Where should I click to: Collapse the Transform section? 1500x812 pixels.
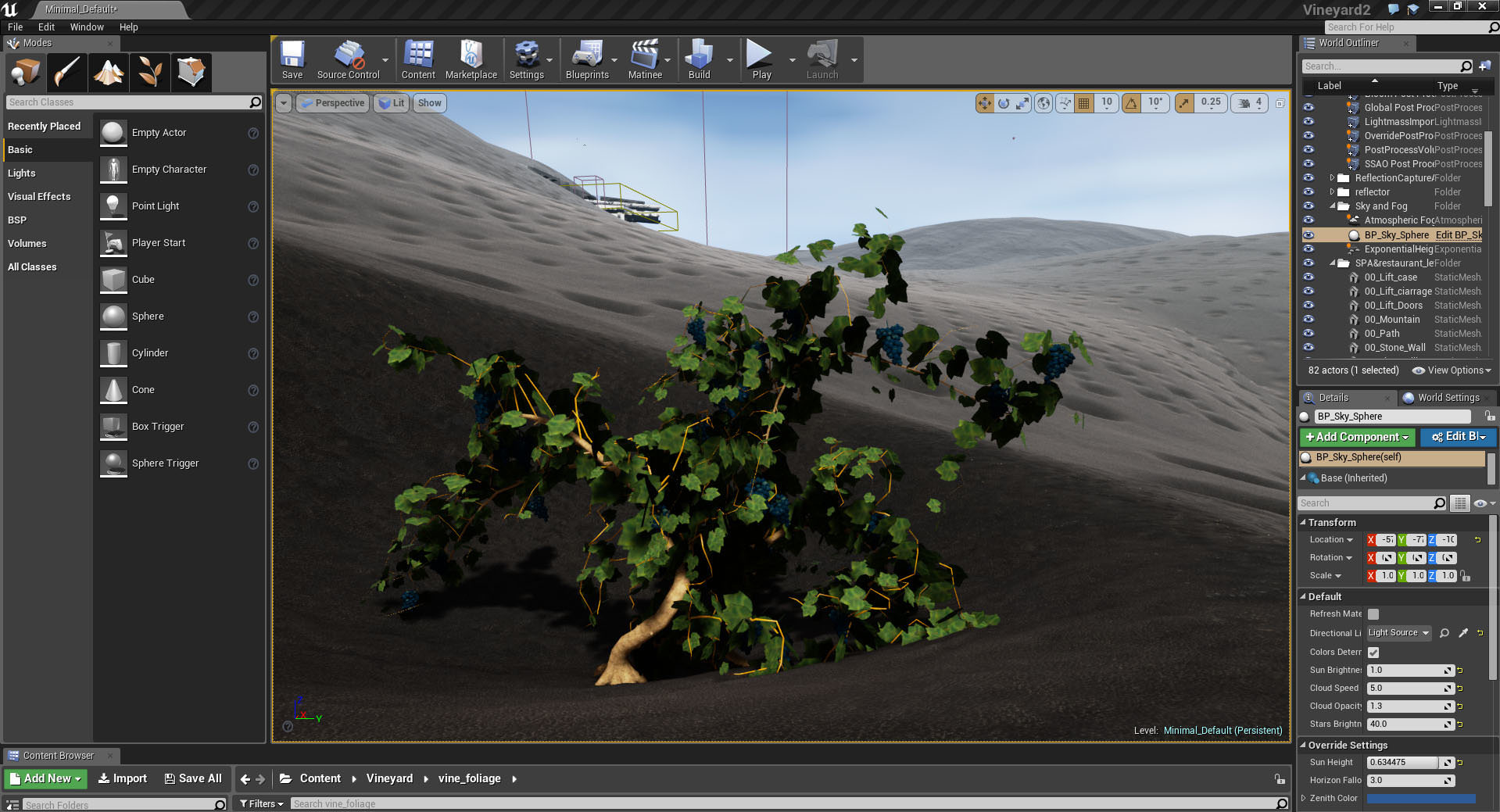tap(1303, 522)
